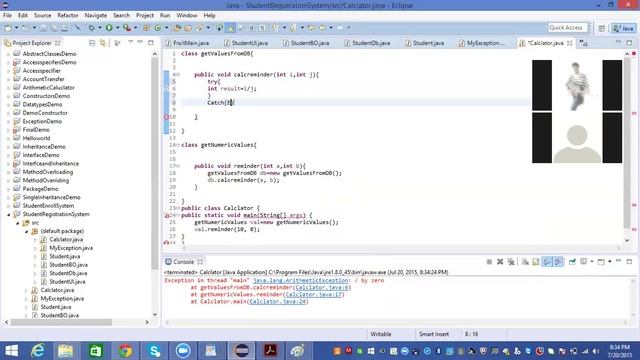Click the code editor vertical scrollbar
The width and height of the screenshot is (640, 360).
click(627, 143)
